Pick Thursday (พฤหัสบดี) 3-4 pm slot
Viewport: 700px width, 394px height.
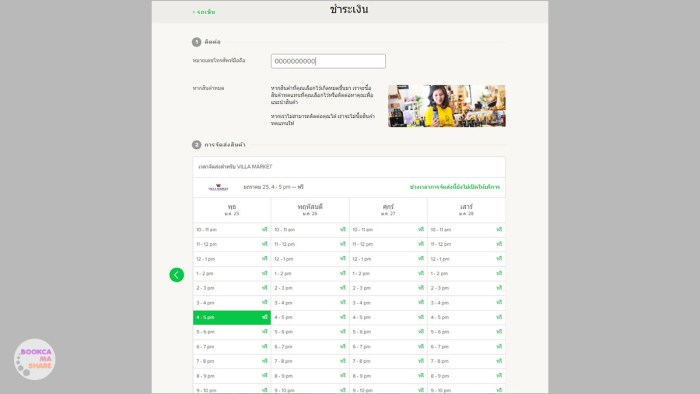click(x=310, y=303)
